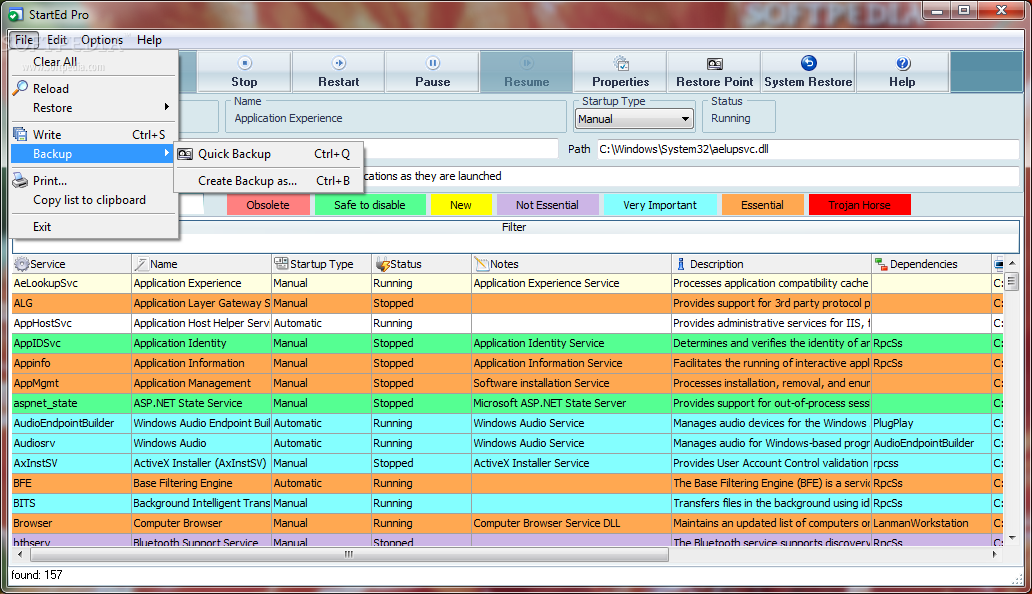The height and width of the screenshot is (594, 1032).
Task: Click the Safe to disable legend
Action: (x=369, y=205)
